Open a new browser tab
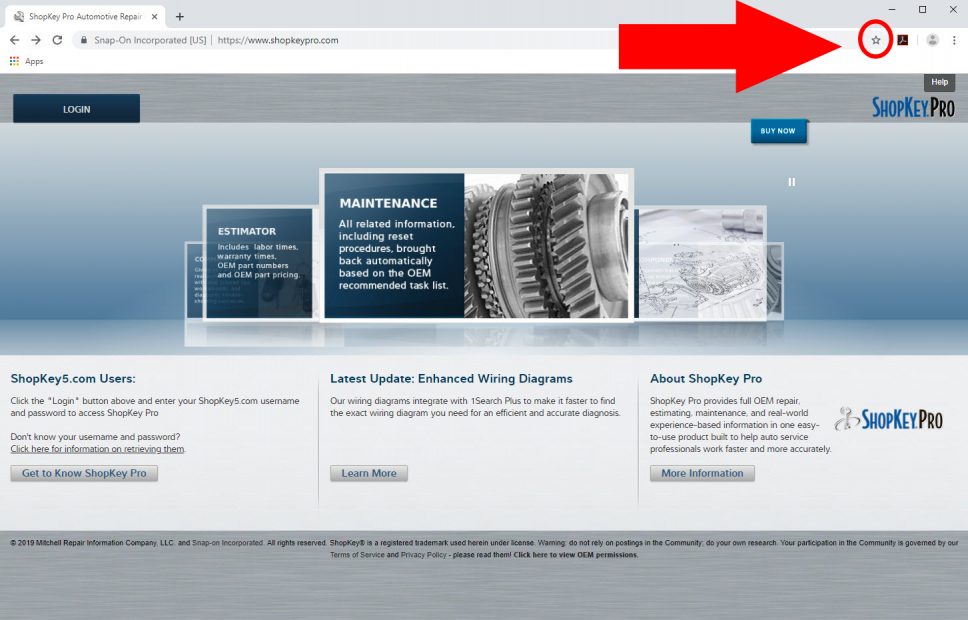This screenshot has height=620, width=968. 178,16
